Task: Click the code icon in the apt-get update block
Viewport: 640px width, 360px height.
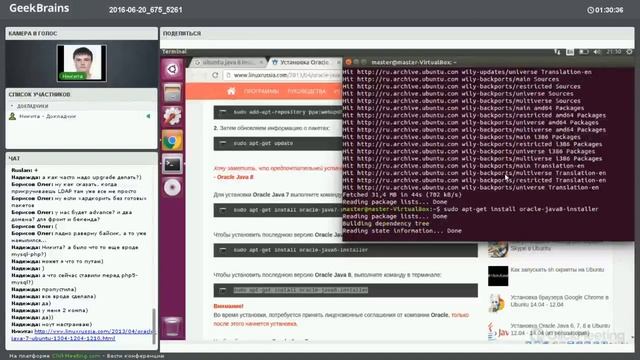Action: (223, 143)
